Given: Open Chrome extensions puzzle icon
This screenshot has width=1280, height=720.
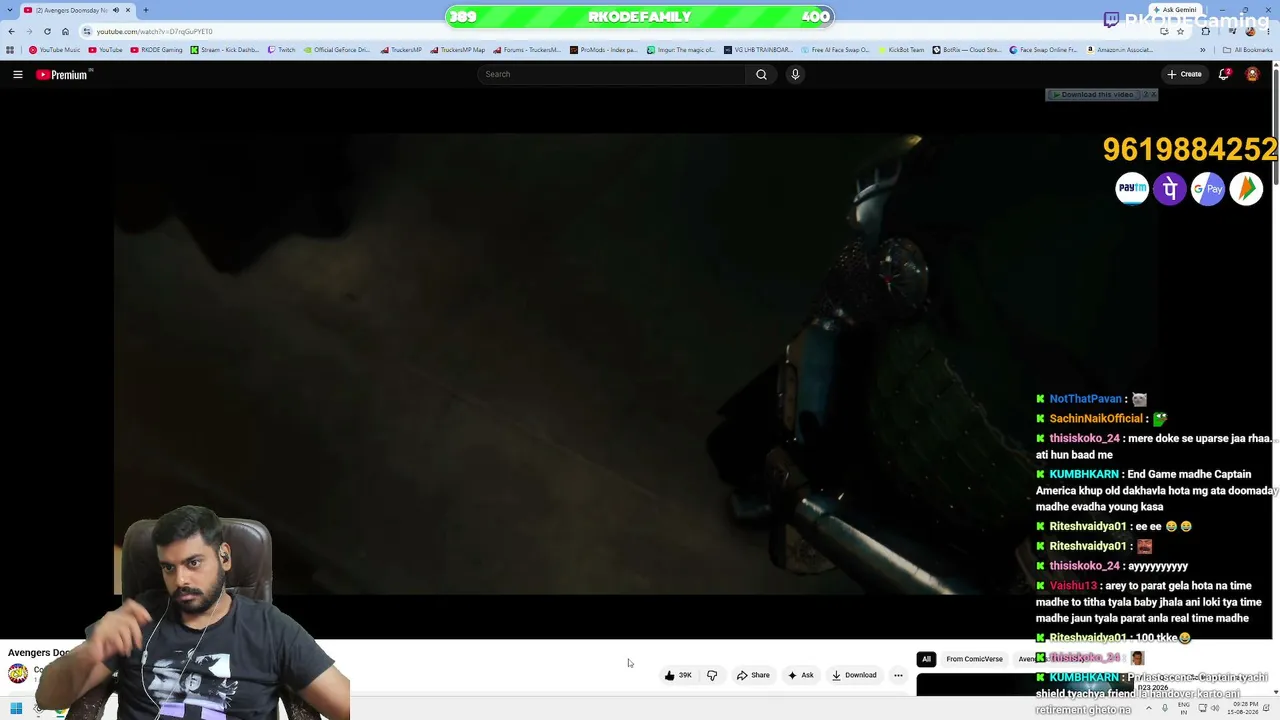Looking at the screenshot, I should point(1205,31).
